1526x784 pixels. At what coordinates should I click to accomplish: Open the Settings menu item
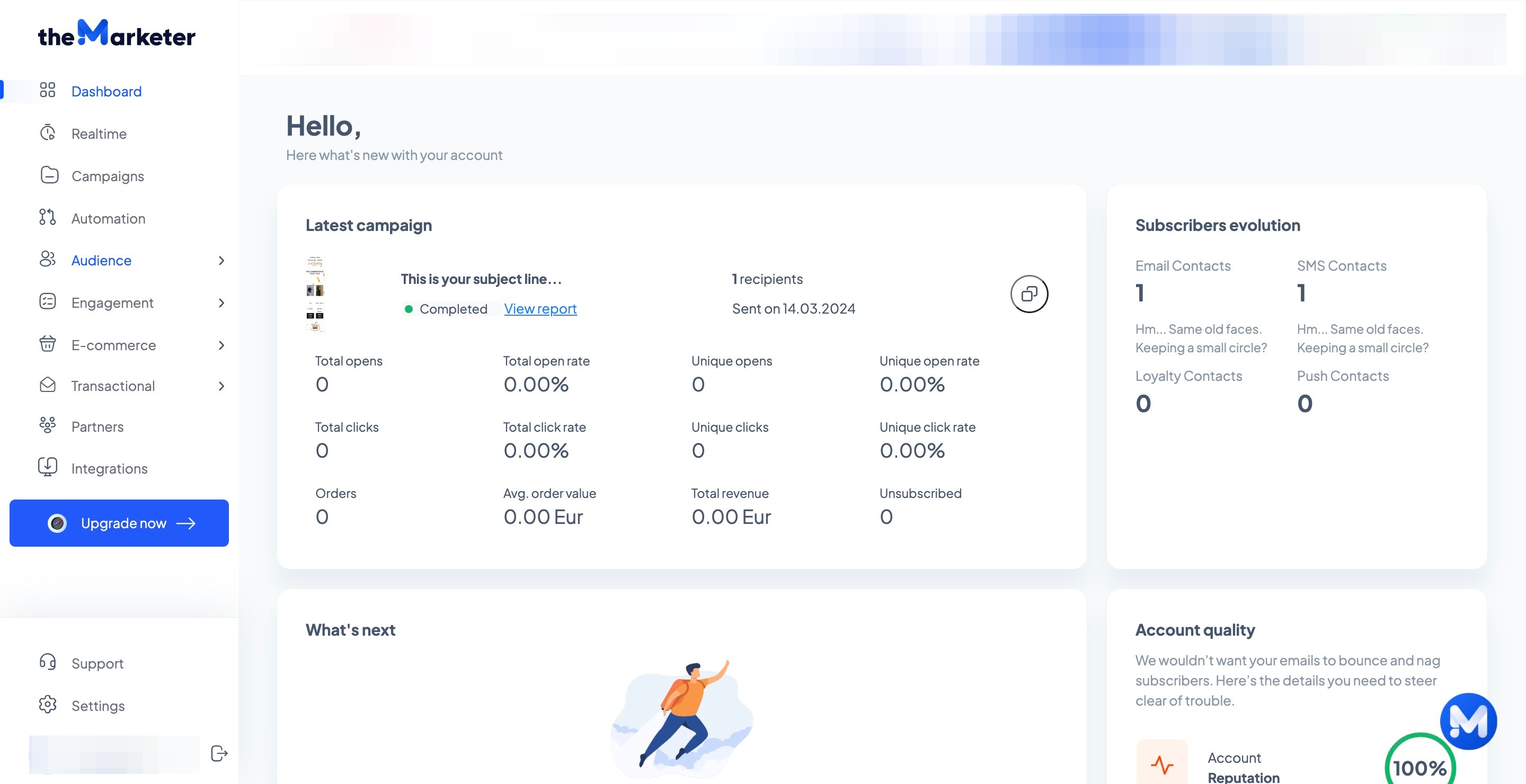pos(97,705)
